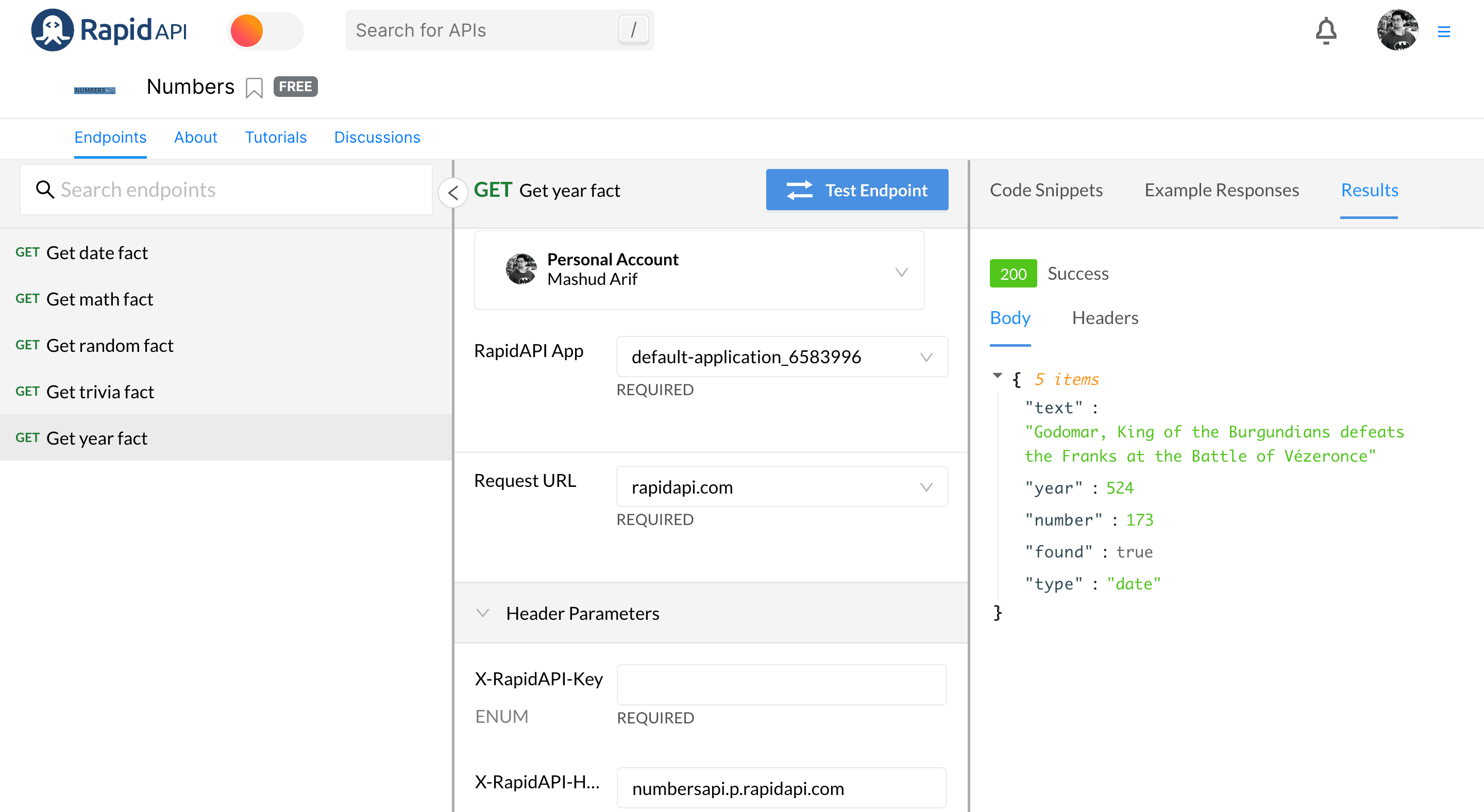Open the notifications bell

1326,31
